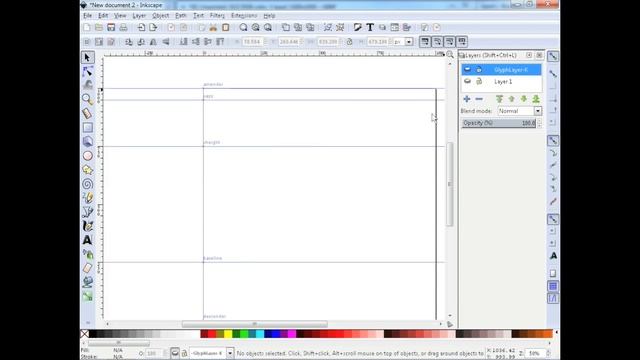Select the Selector arrow tool

[x=87, y=58]
